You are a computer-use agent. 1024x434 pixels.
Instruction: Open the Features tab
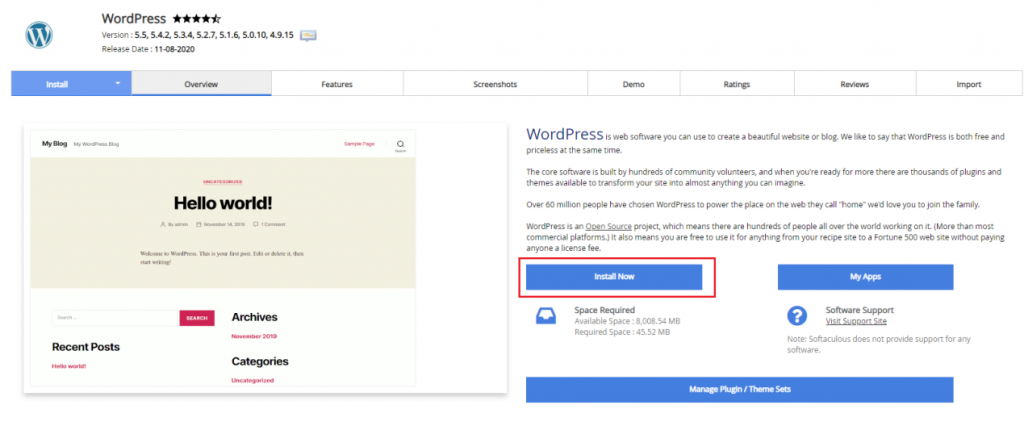point(337,84)
